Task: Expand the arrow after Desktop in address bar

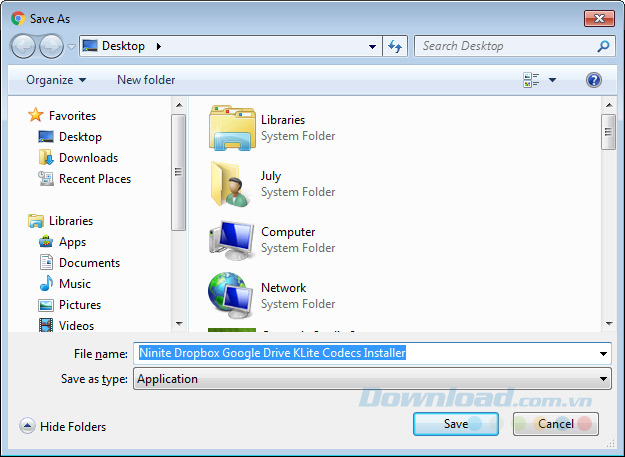Action: pyautogui.click(x=159, y=46)
